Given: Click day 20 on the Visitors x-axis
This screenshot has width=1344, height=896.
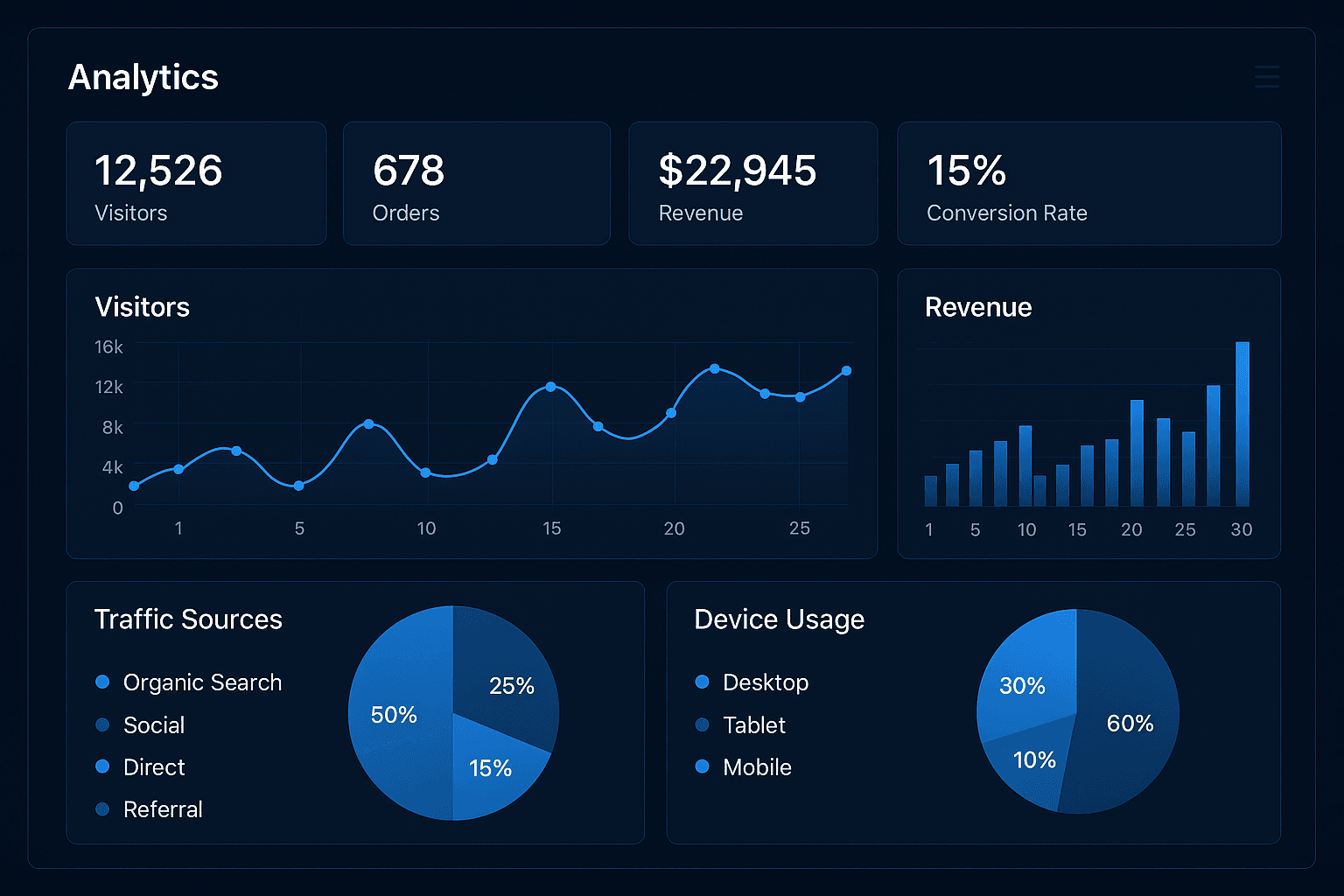Looking at the screenshot, I should point(674,528).
